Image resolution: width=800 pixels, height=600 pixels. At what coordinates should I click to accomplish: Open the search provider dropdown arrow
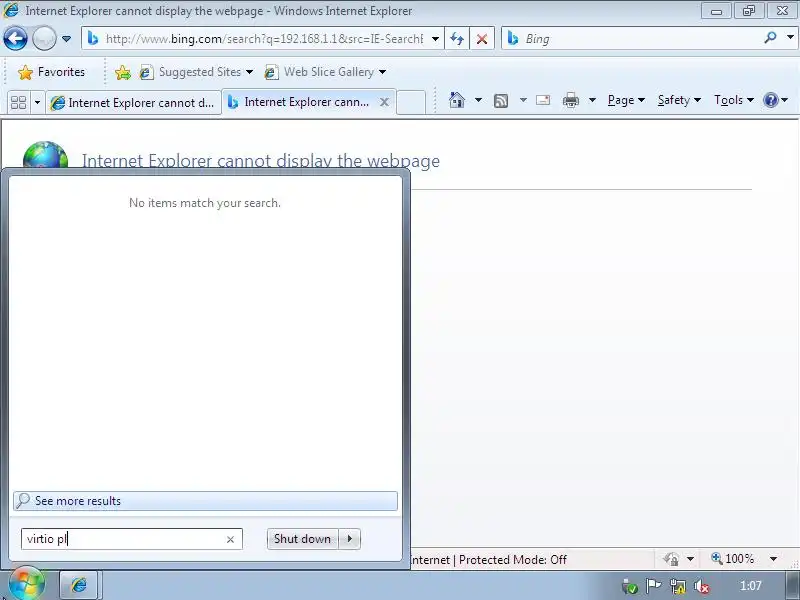790,38
